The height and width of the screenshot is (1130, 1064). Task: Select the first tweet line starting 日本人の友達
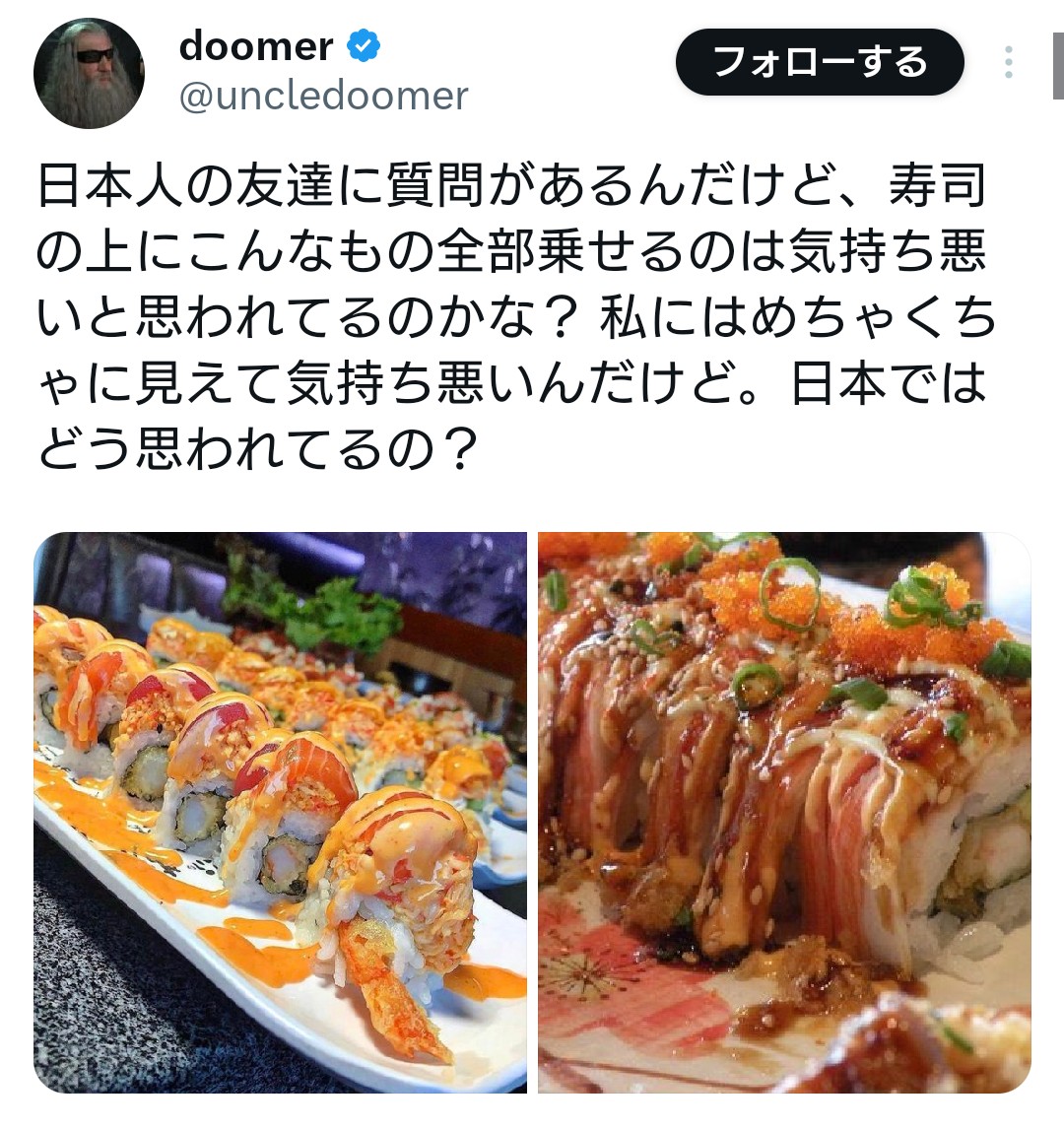pos(511,186)
